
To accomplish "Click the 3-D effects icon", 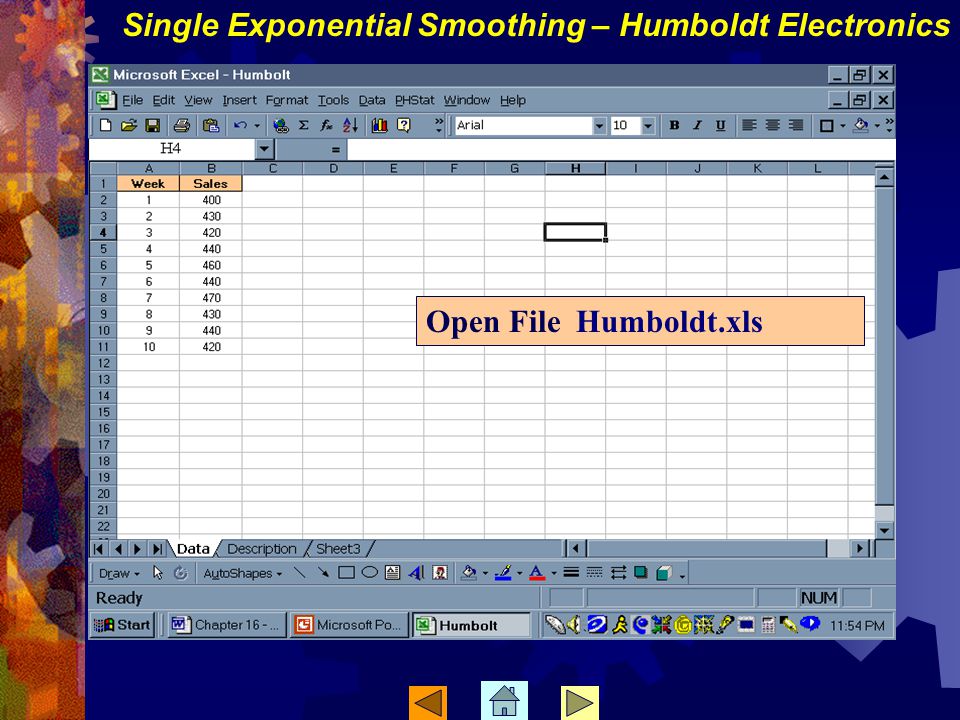I will coord(664,573).
